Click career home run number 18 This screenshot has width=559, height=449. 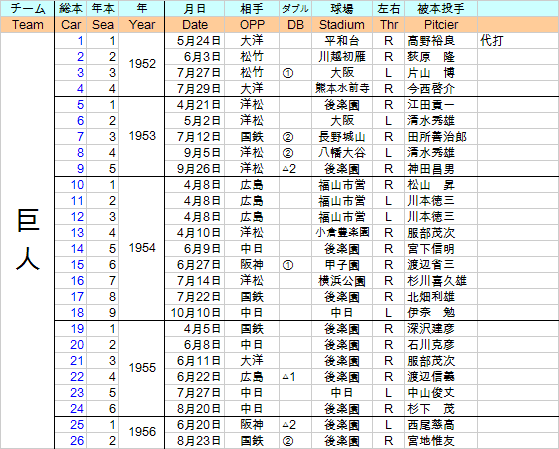[x=77, y=313]
